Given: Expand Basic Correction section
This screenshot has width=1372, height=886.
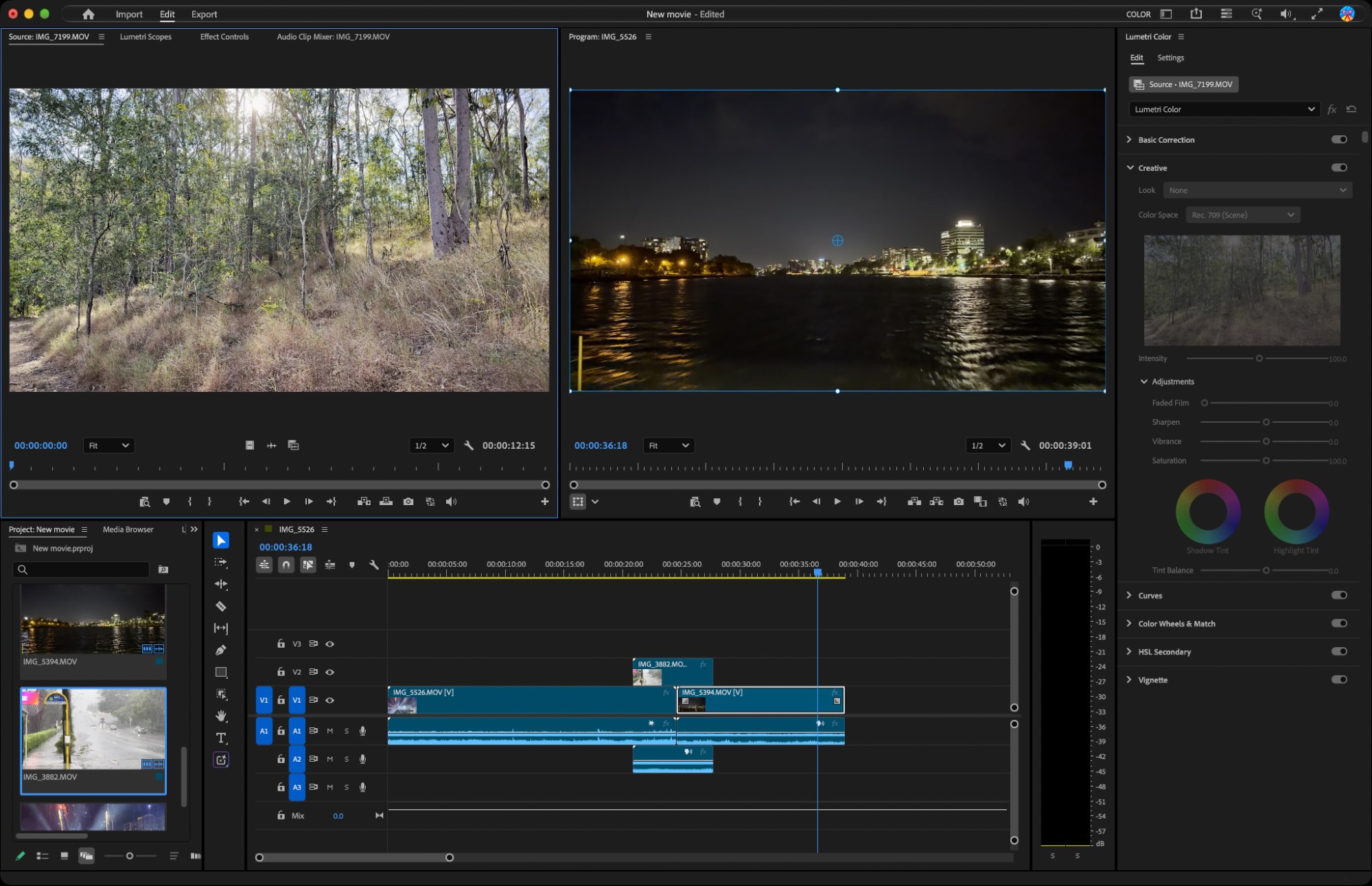Looking at the screenshot, I should [1129, 139].
